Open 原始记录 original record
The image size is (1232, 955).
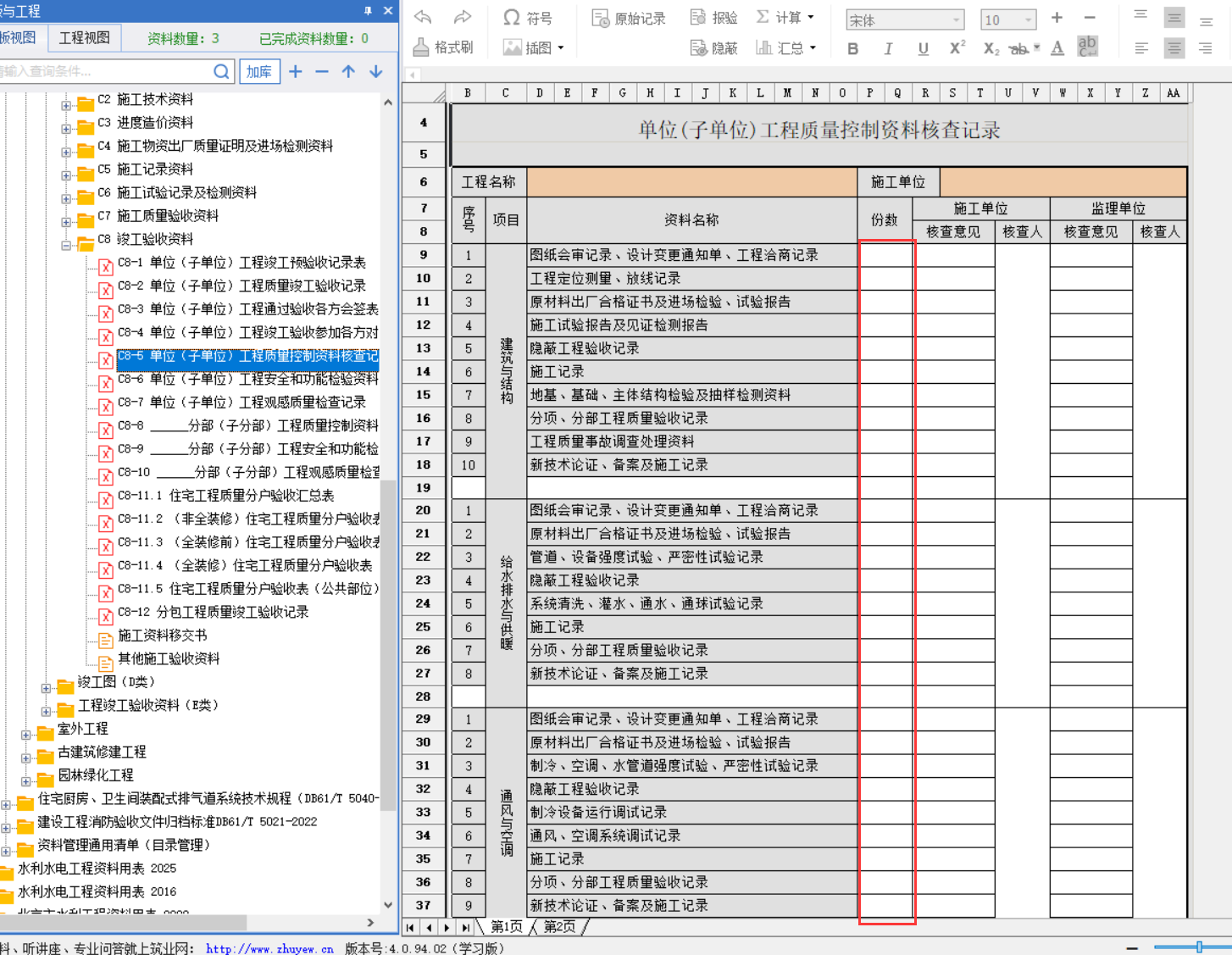(x=629, y=18)
